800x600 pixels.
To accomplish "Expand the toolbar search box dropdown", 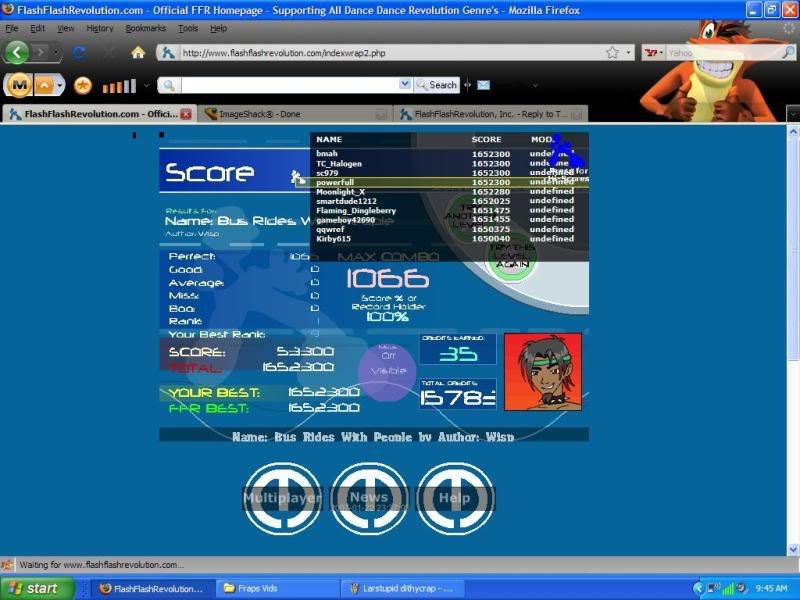I will tap(405, 85).
